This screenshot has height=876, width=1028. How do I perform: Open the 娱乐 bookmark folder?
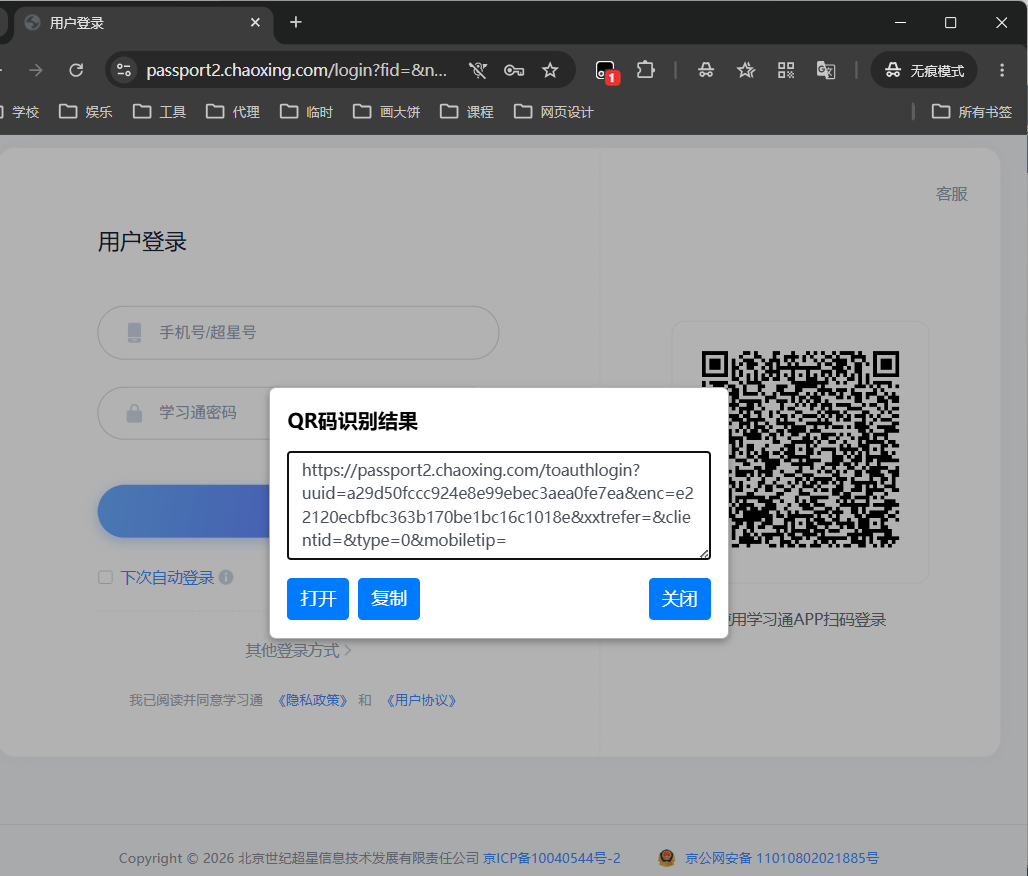point(86,112)
